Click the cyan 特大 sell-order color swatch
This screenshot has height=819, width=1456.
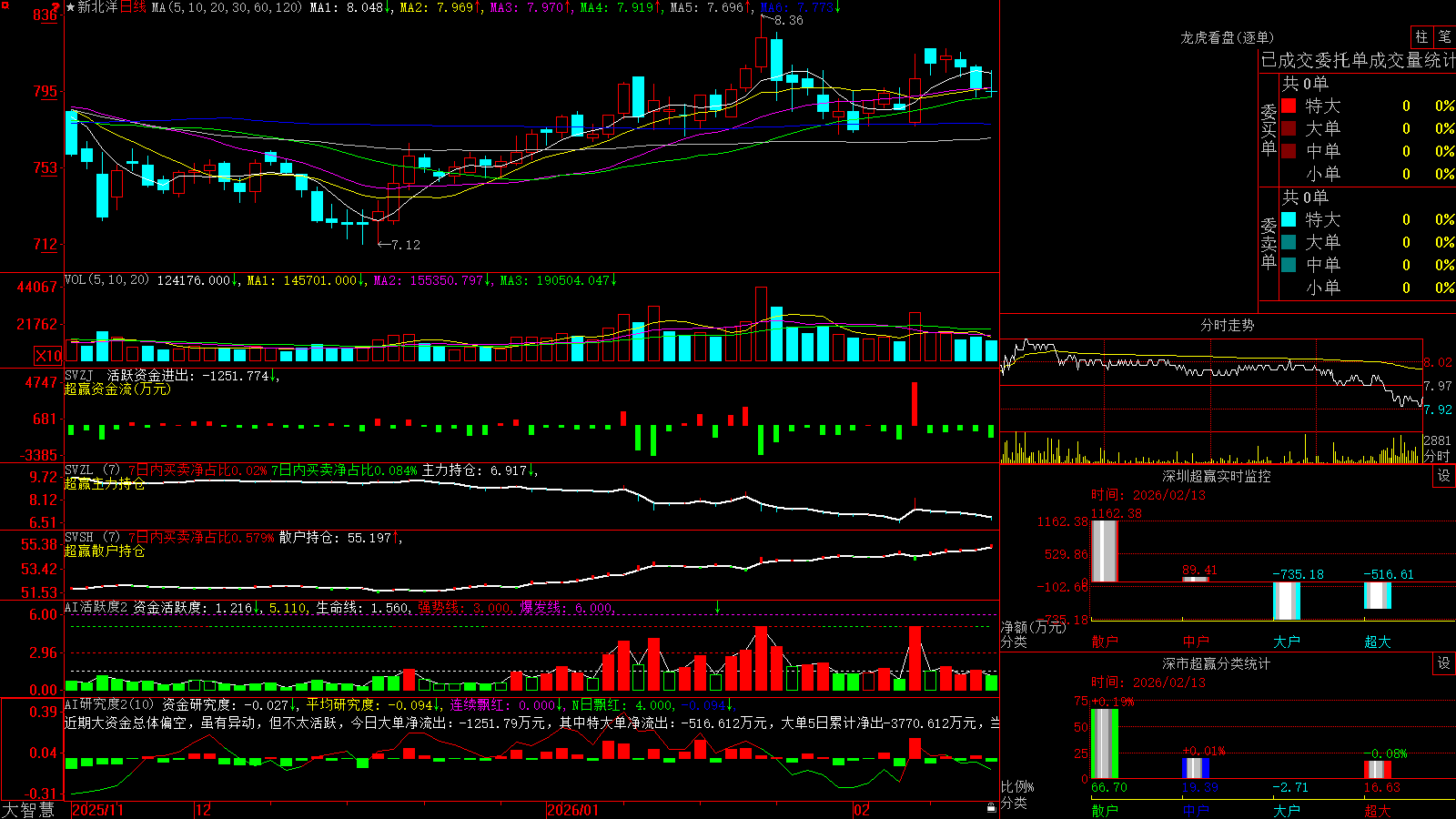1289,219
